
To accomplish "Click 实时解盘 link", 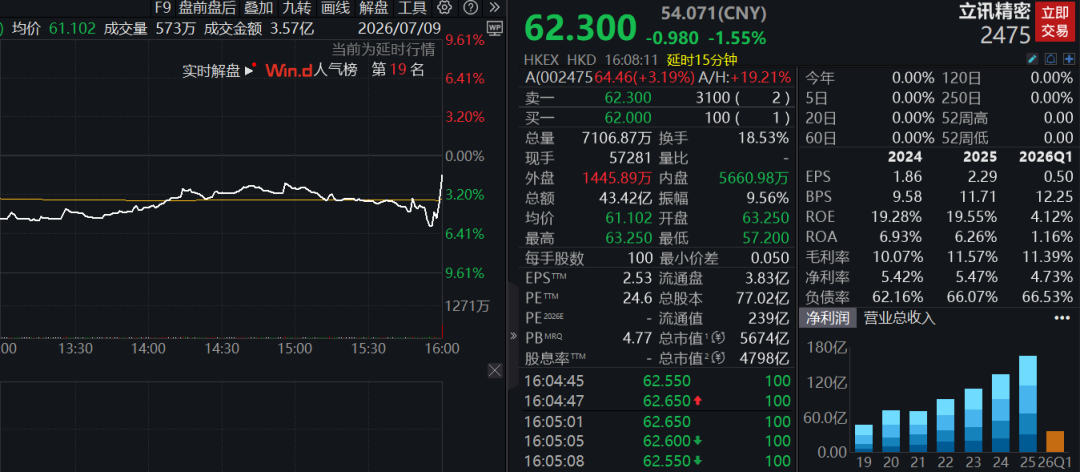I will pyautogui.click(x=211, y=70).
